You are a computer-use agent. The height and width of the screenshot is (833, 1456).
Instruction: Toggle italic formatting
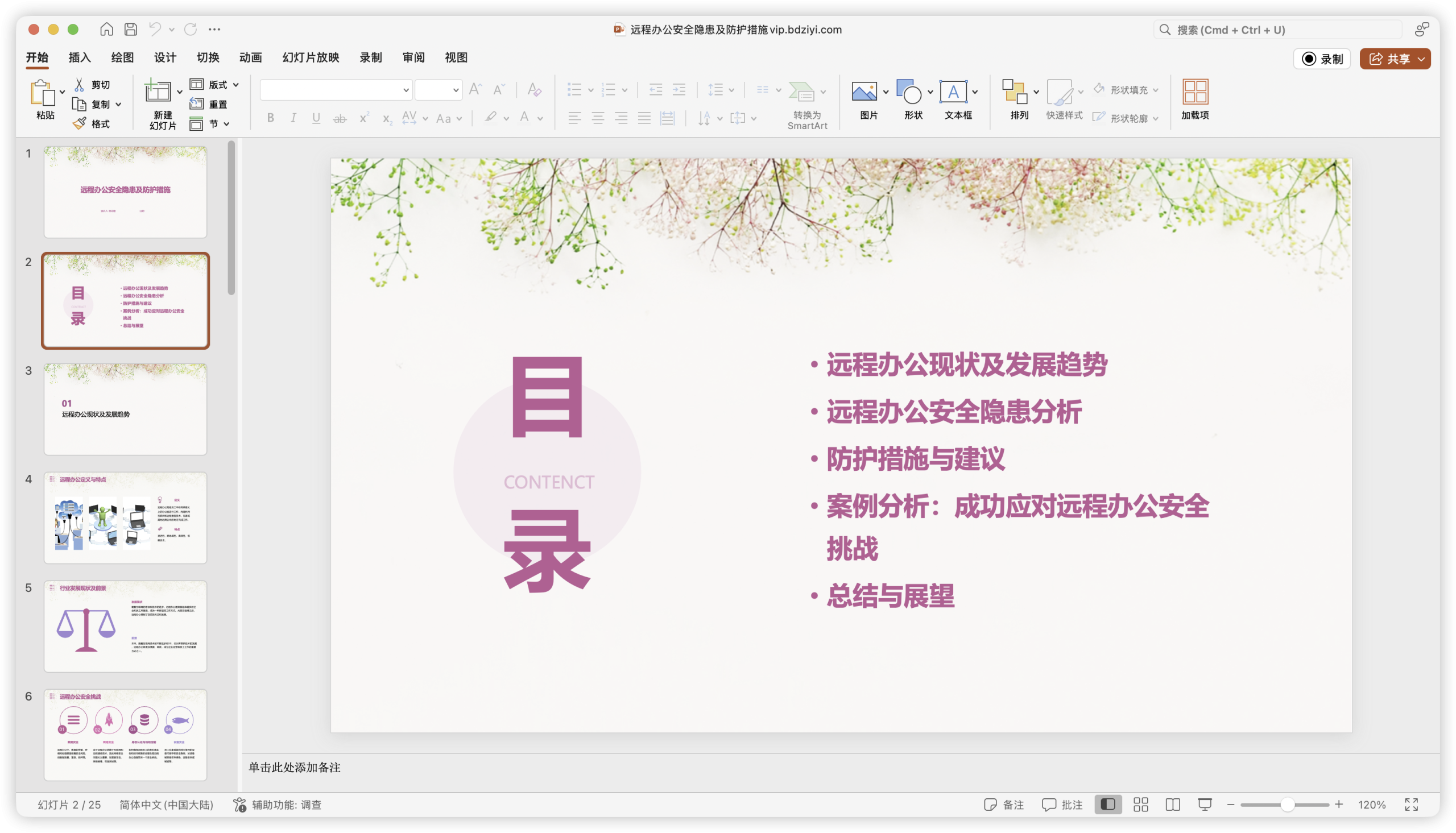[293, 117]
